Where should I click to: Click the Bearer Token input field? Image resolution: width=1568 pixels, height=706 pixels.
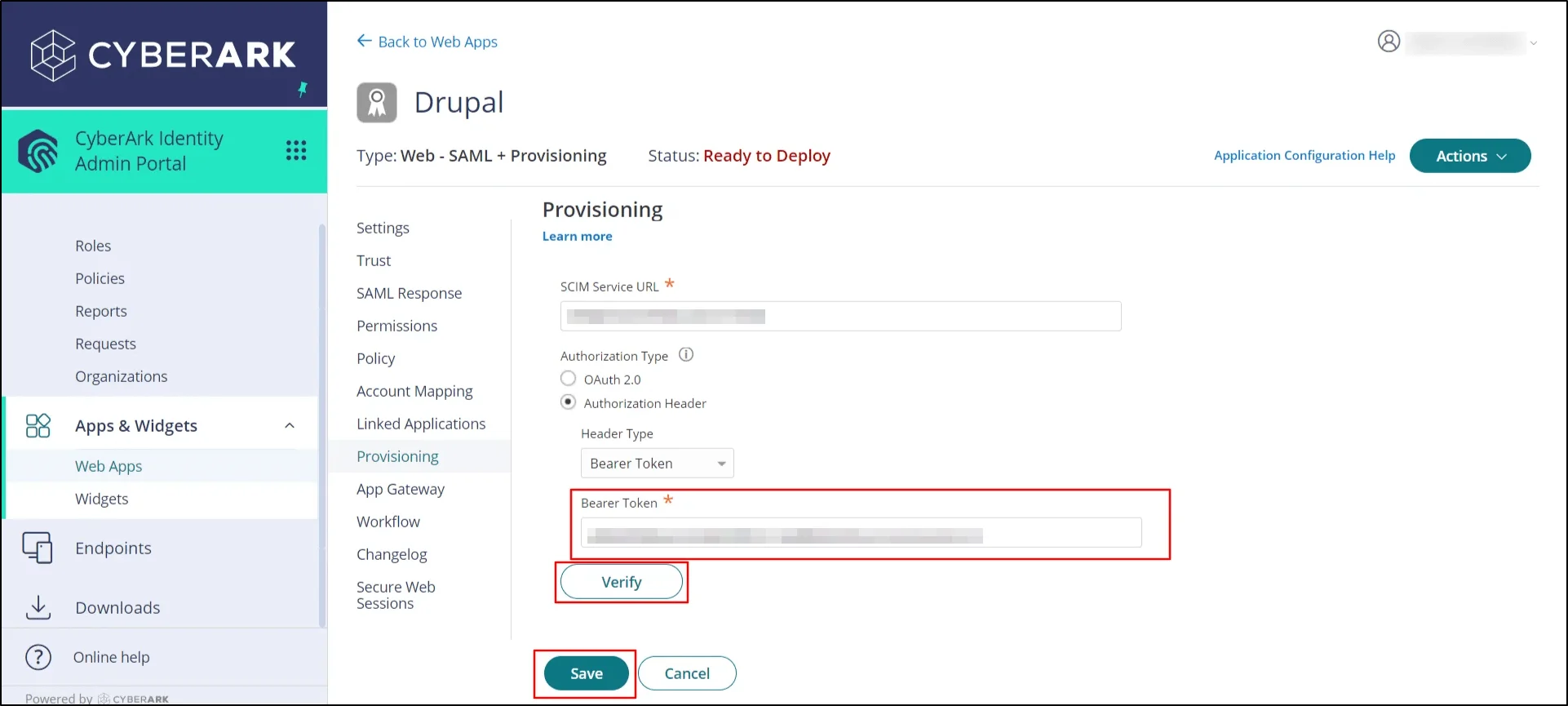[861, 532]
